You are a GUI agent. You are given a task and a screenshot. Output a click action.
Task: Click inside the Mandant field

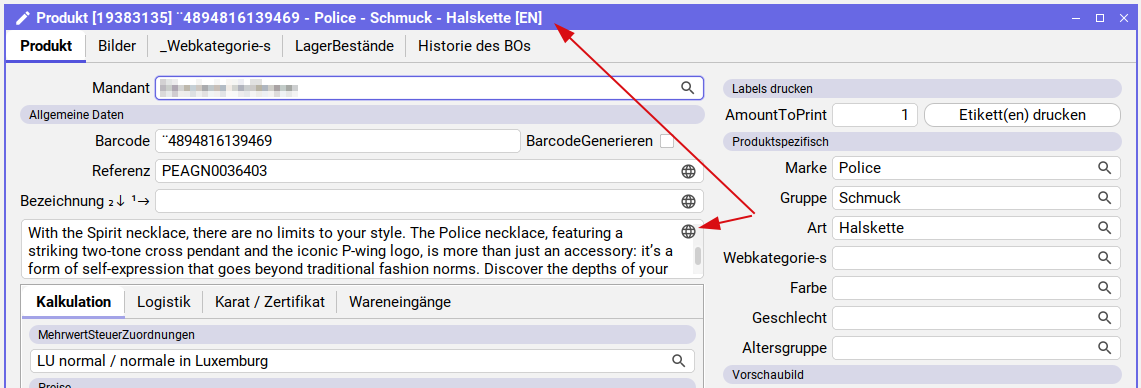[x=429, y=88]
